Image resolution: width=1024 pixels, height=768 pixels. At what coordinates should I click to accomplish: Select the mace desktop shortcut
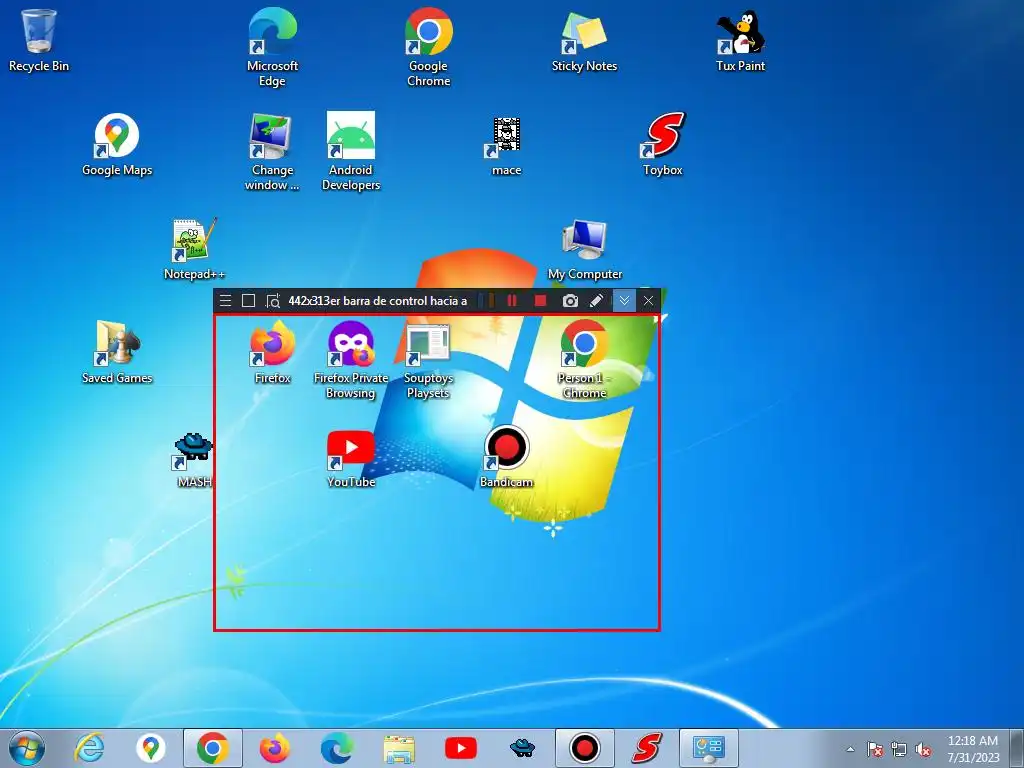click(x=507, y=144)
